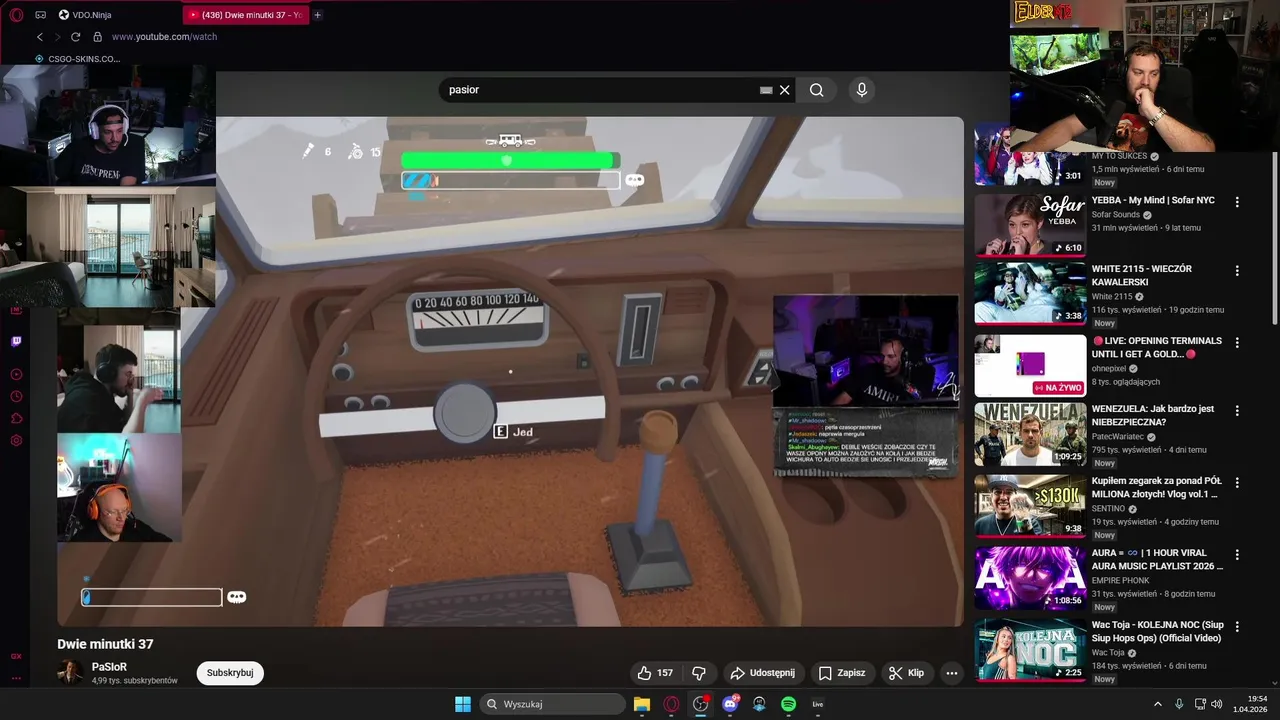
Task: Open the on-screen keyboard in search
Action: tap(766, 90)
